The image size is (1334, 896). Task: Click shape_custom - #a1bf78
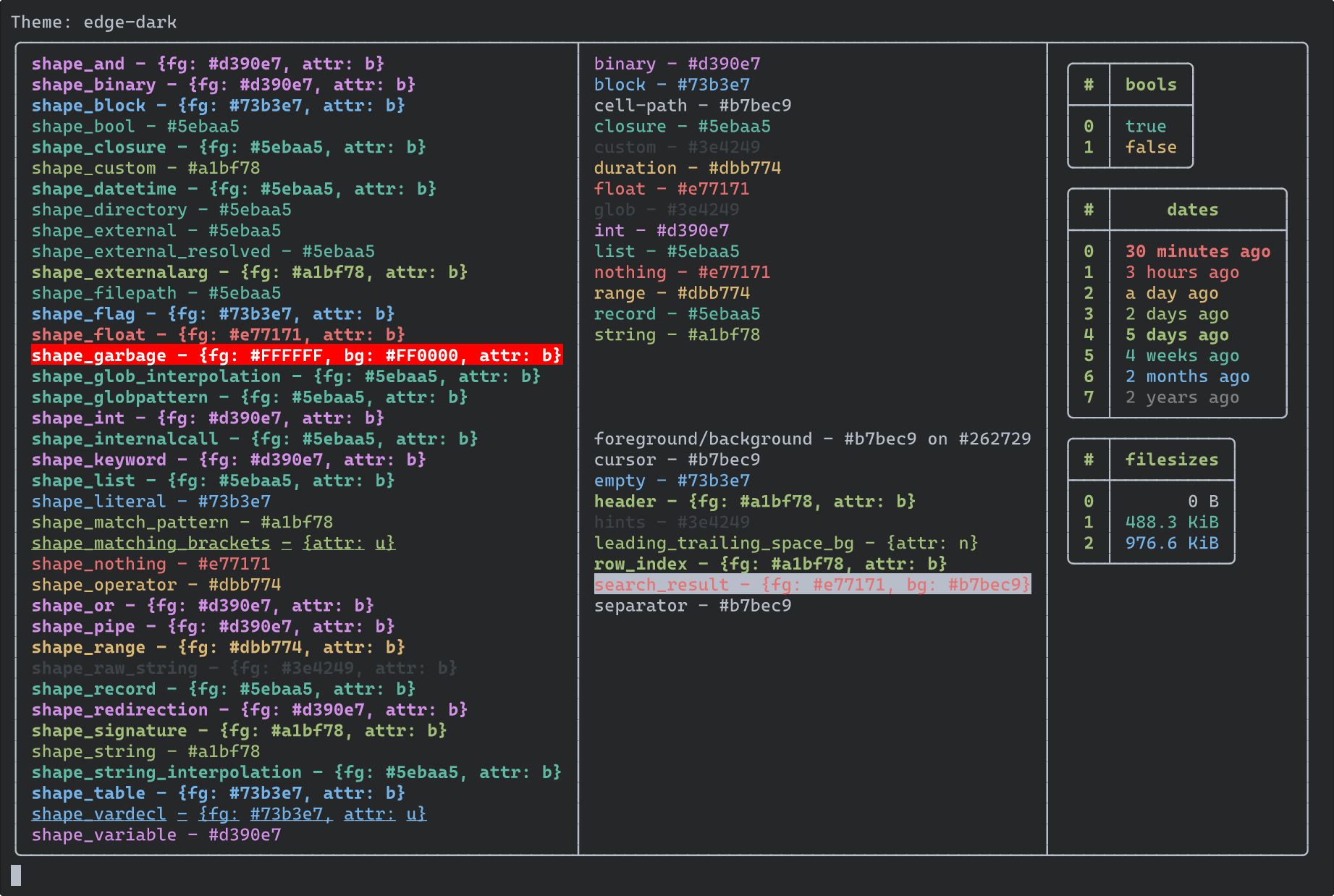coord(145,169)
